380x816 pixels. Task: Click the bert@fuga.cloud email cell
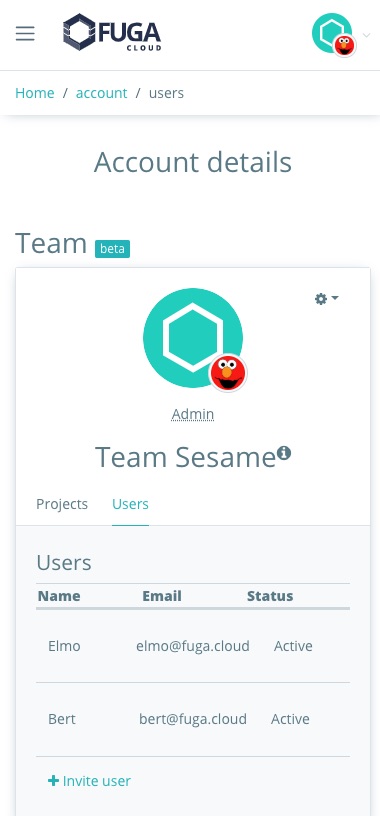pos(193,719)
